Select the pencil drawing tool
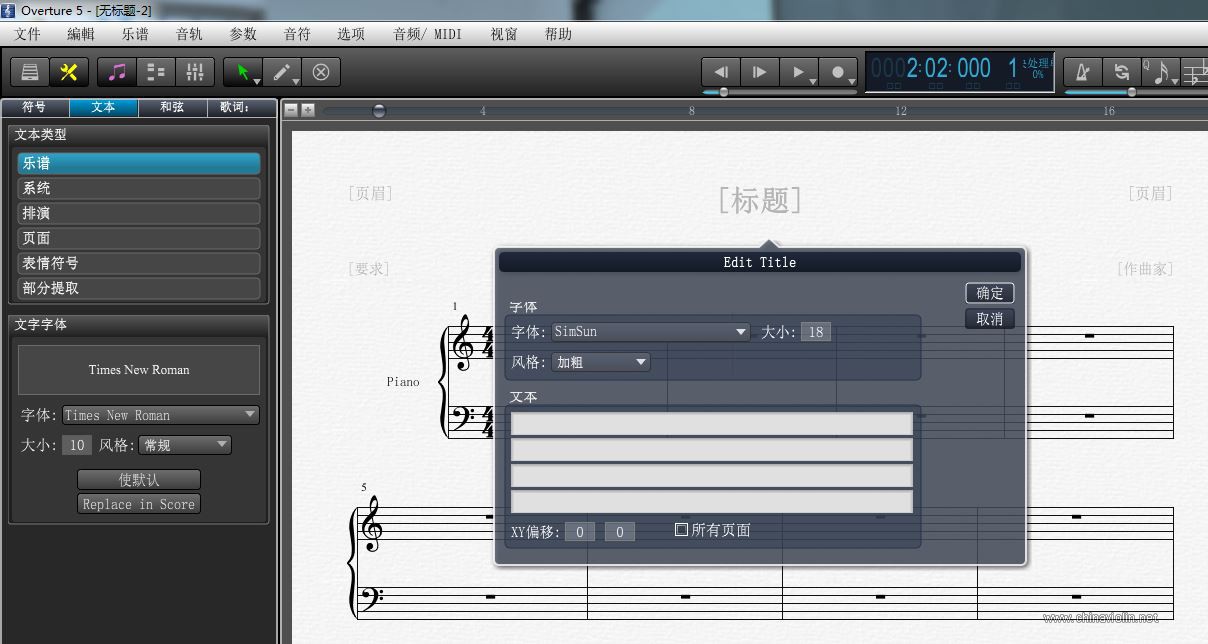 282,72
